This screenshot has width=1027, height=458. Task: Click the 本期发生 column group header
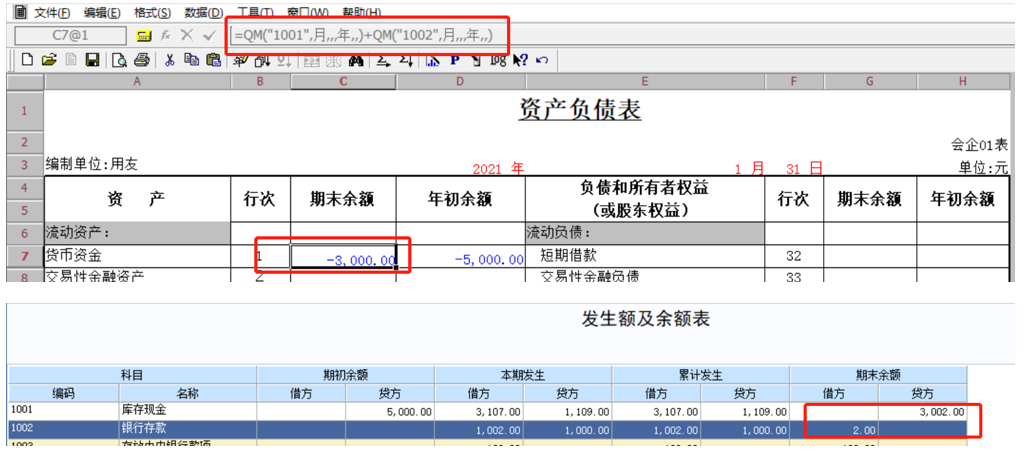(x=523, y=375)
